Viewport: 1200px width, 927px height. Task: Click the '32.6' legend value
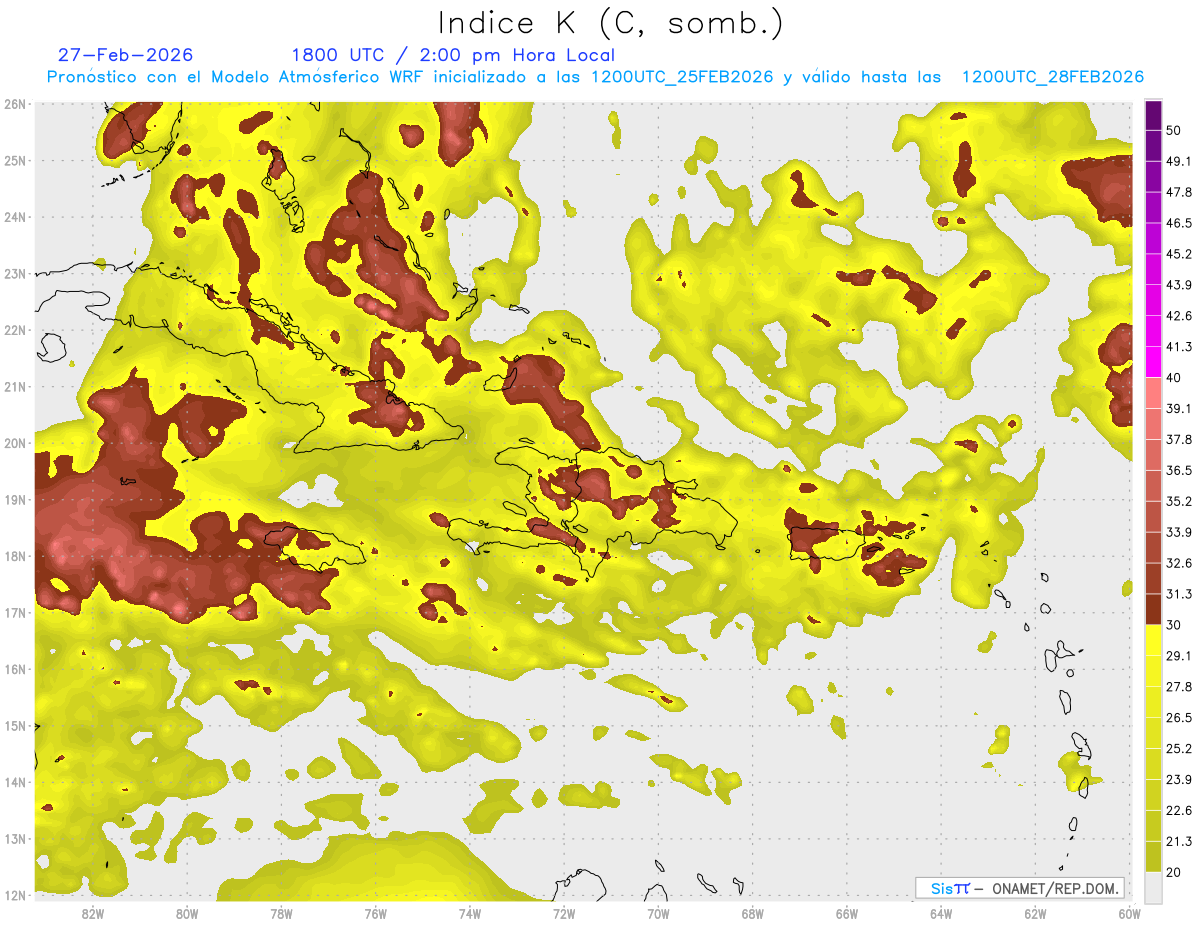point(1179,563)
